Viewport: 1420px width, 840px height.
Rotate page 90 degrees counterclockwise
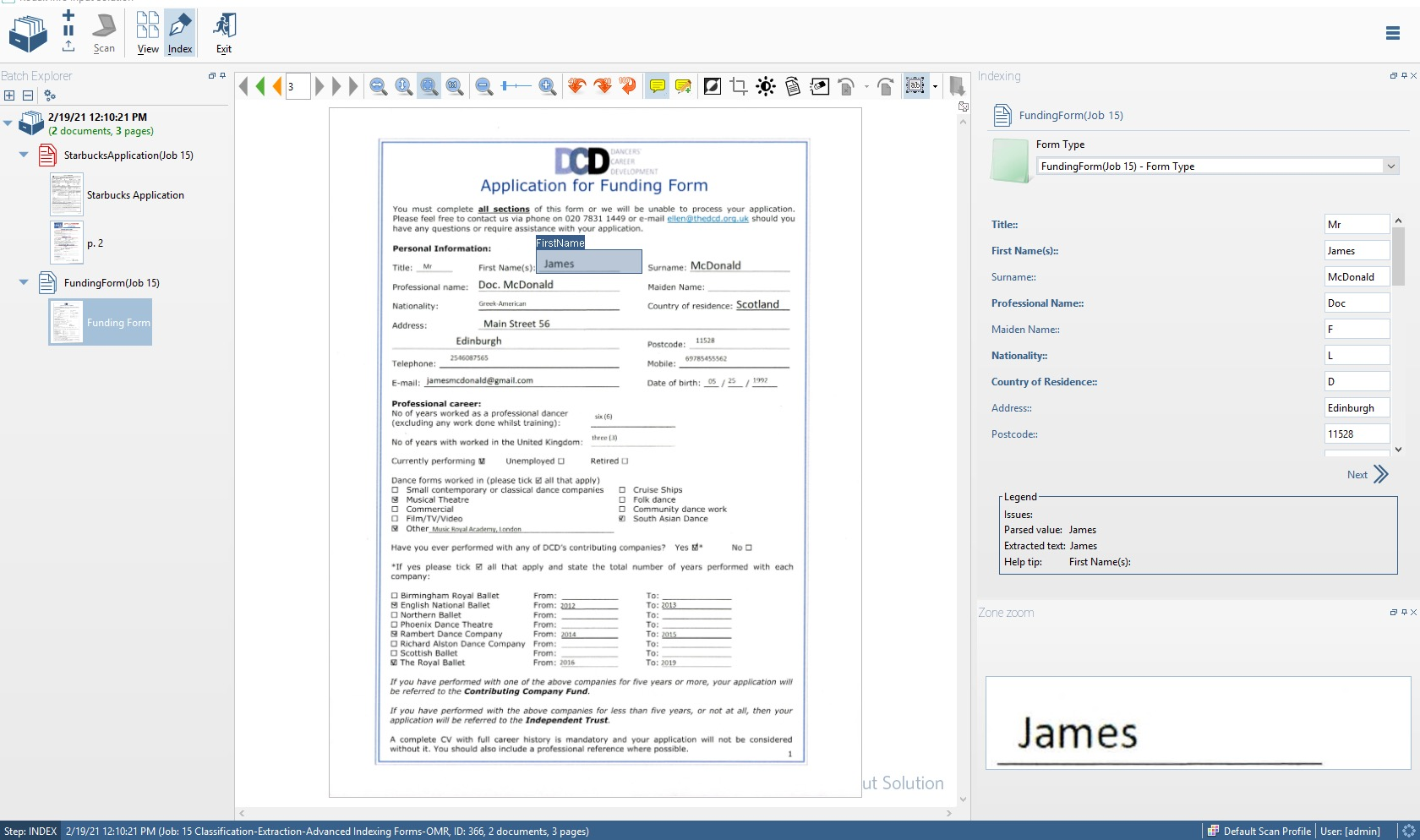(x=576, y=85)
